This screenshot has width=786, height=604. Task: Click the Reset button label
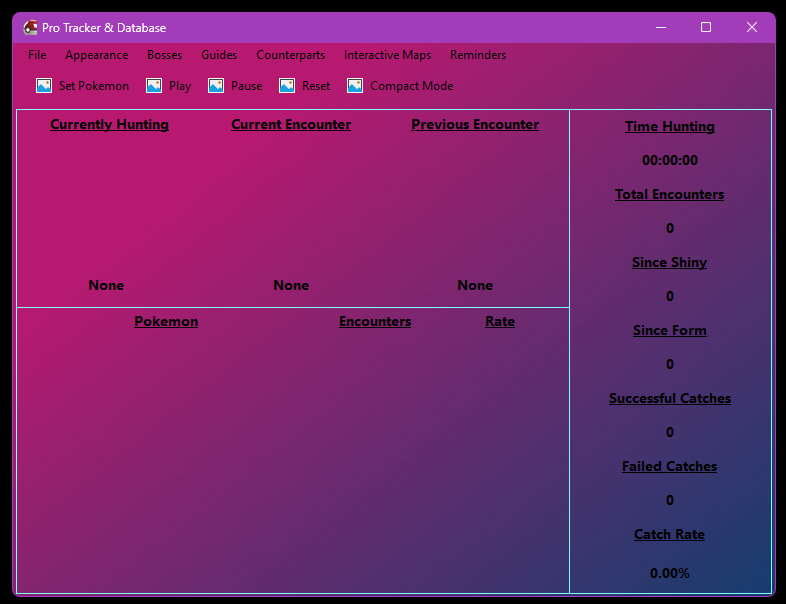[x=316, y=86]
